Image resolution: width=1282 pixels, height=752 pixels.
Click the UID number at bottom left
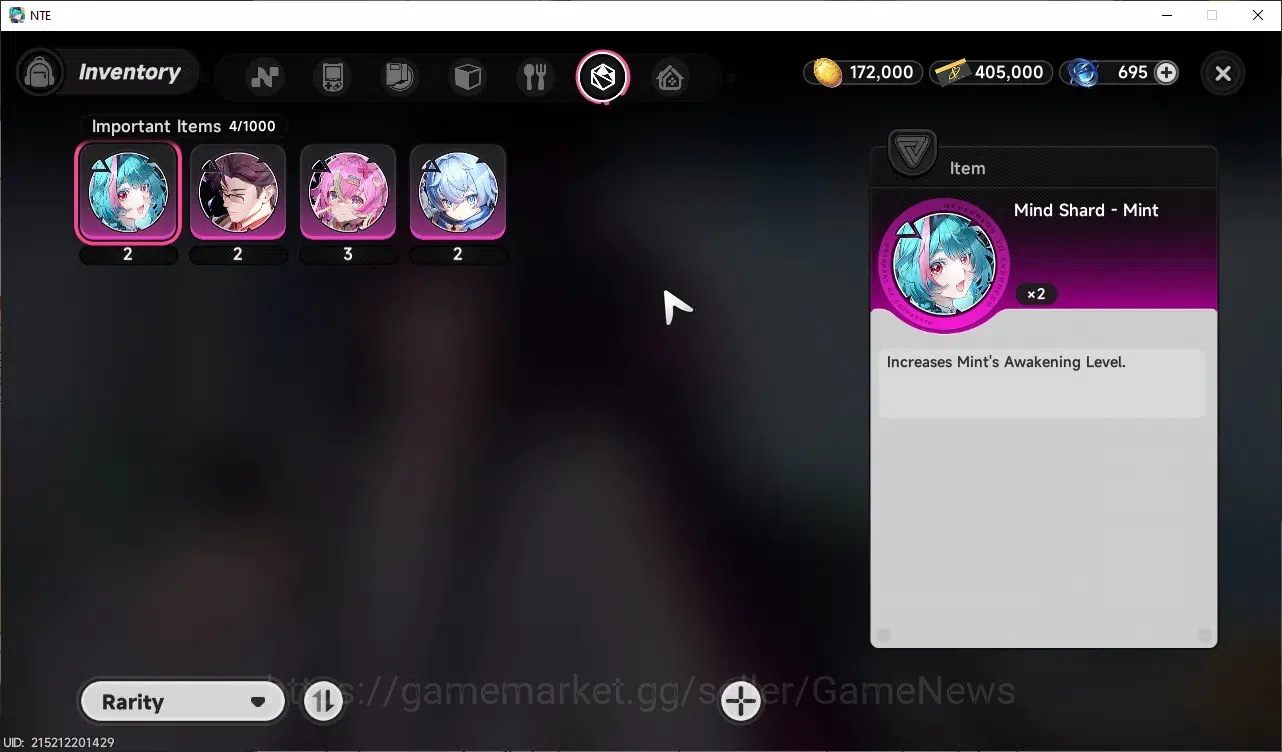(x=58, y=743)
